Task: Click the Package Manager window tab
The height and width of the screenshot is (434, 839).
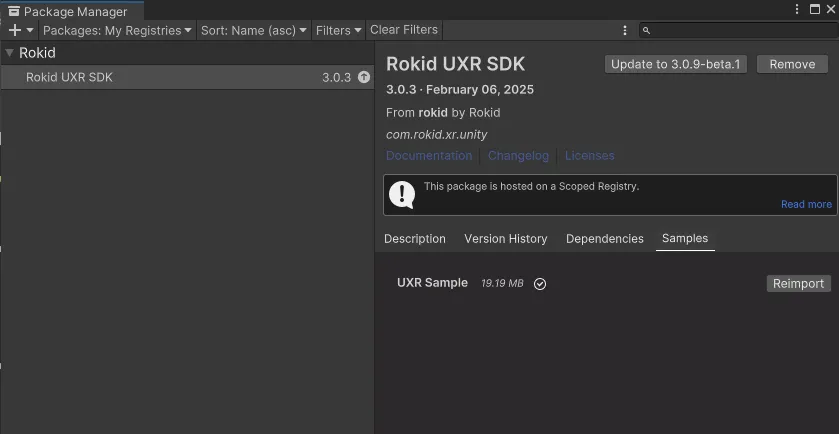Action: (x=72, y=11)
